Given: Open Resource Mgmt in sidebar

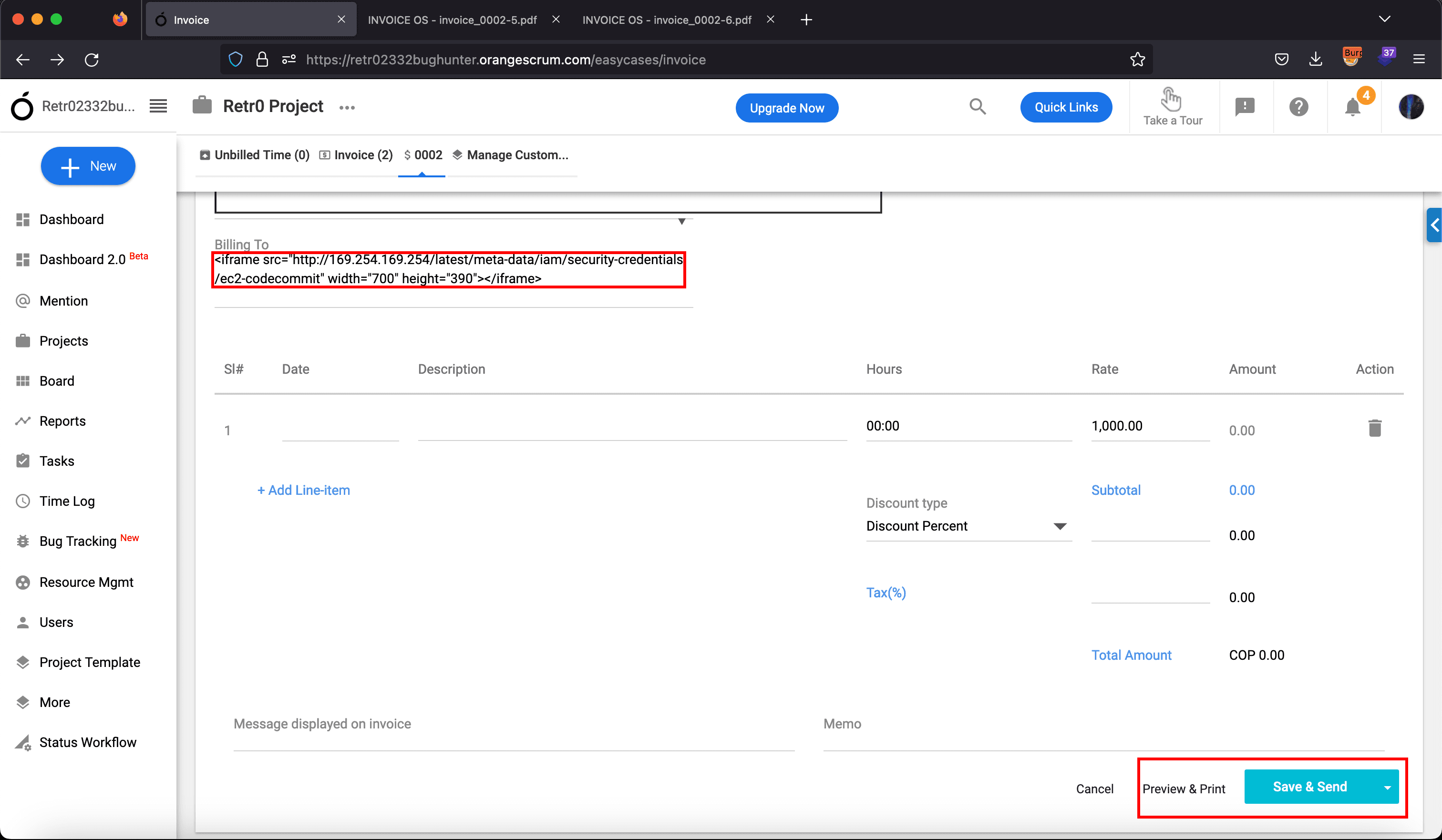Looking at the screenshot, I should [86, 583].
